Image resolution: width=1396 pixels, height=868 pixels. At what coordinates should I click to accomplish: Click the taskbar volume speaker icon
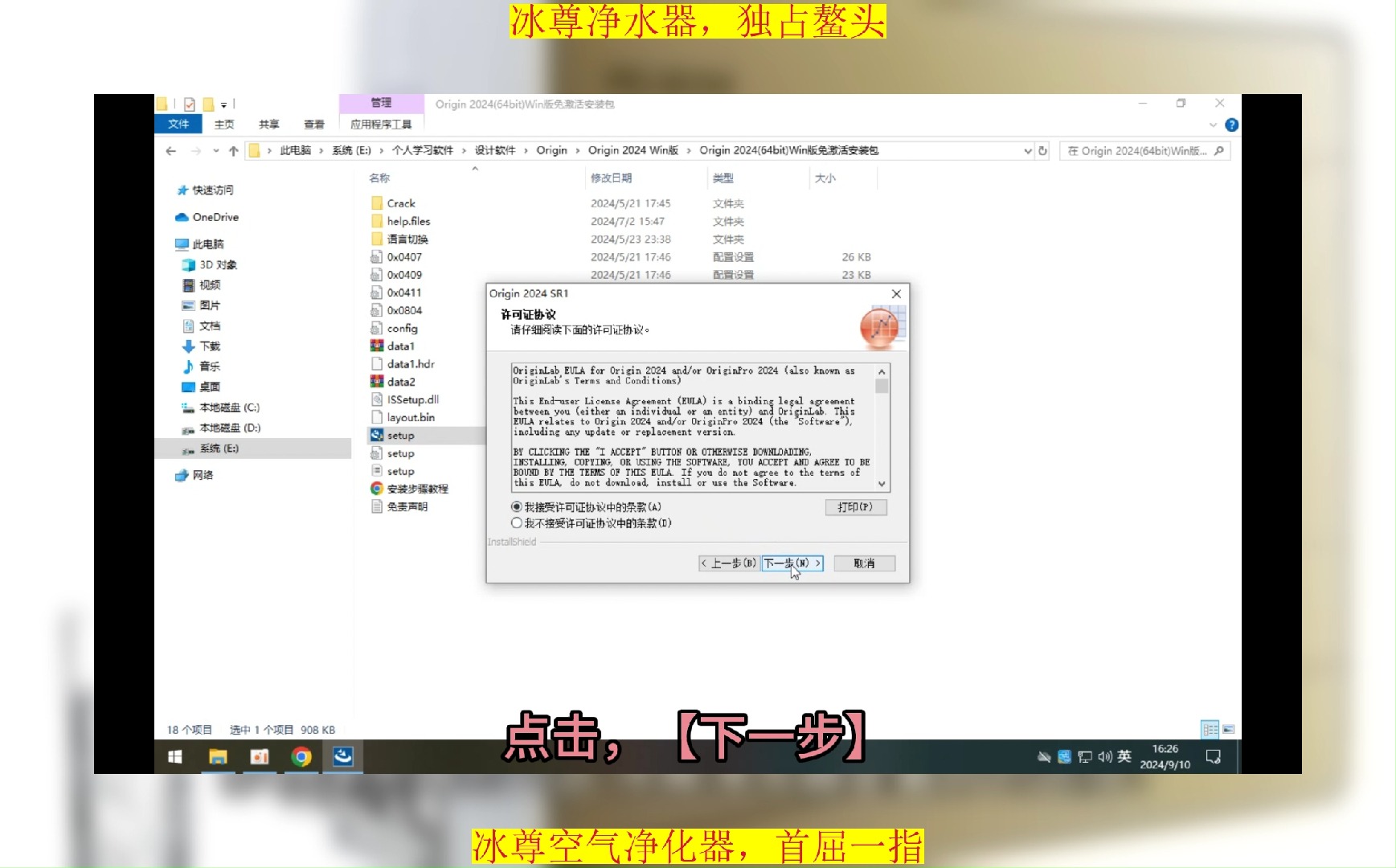tap(1104, 756)
